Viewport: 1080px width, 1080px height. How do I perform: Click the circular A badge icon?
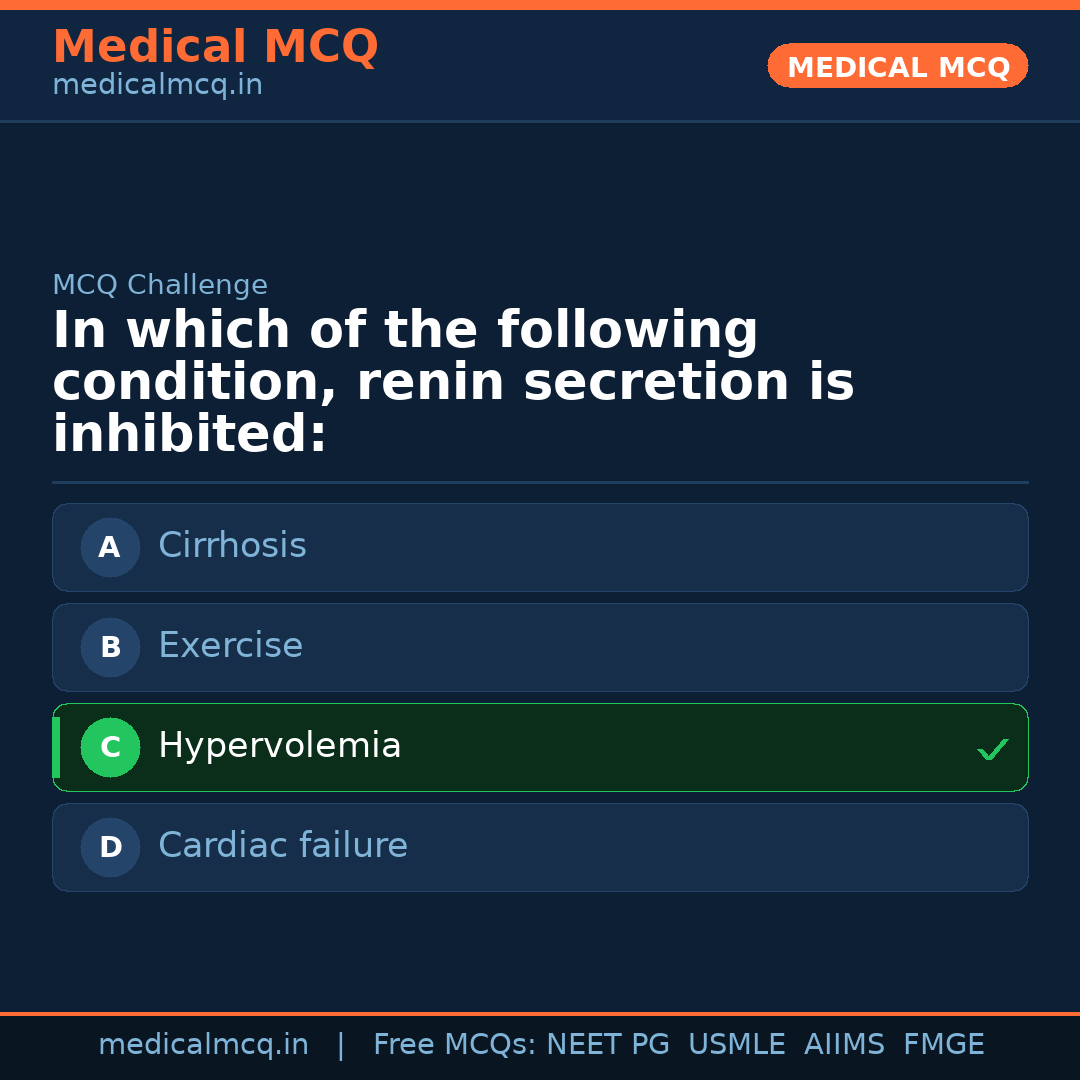110,547
